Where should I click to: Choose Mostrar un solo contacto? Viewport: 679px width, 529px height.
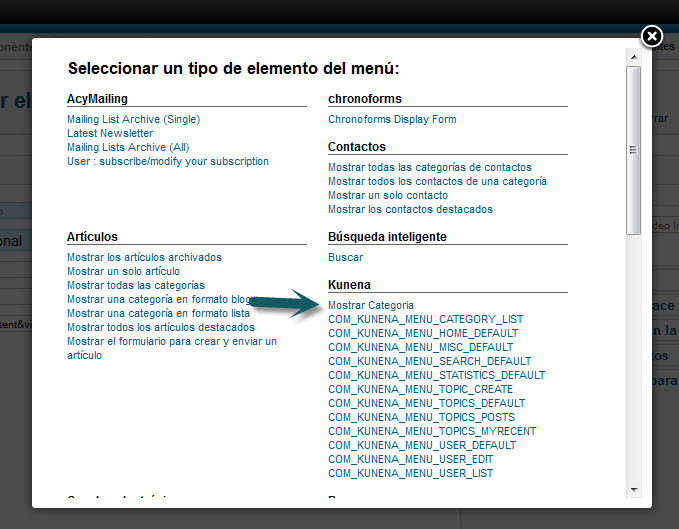coord(388,195)
